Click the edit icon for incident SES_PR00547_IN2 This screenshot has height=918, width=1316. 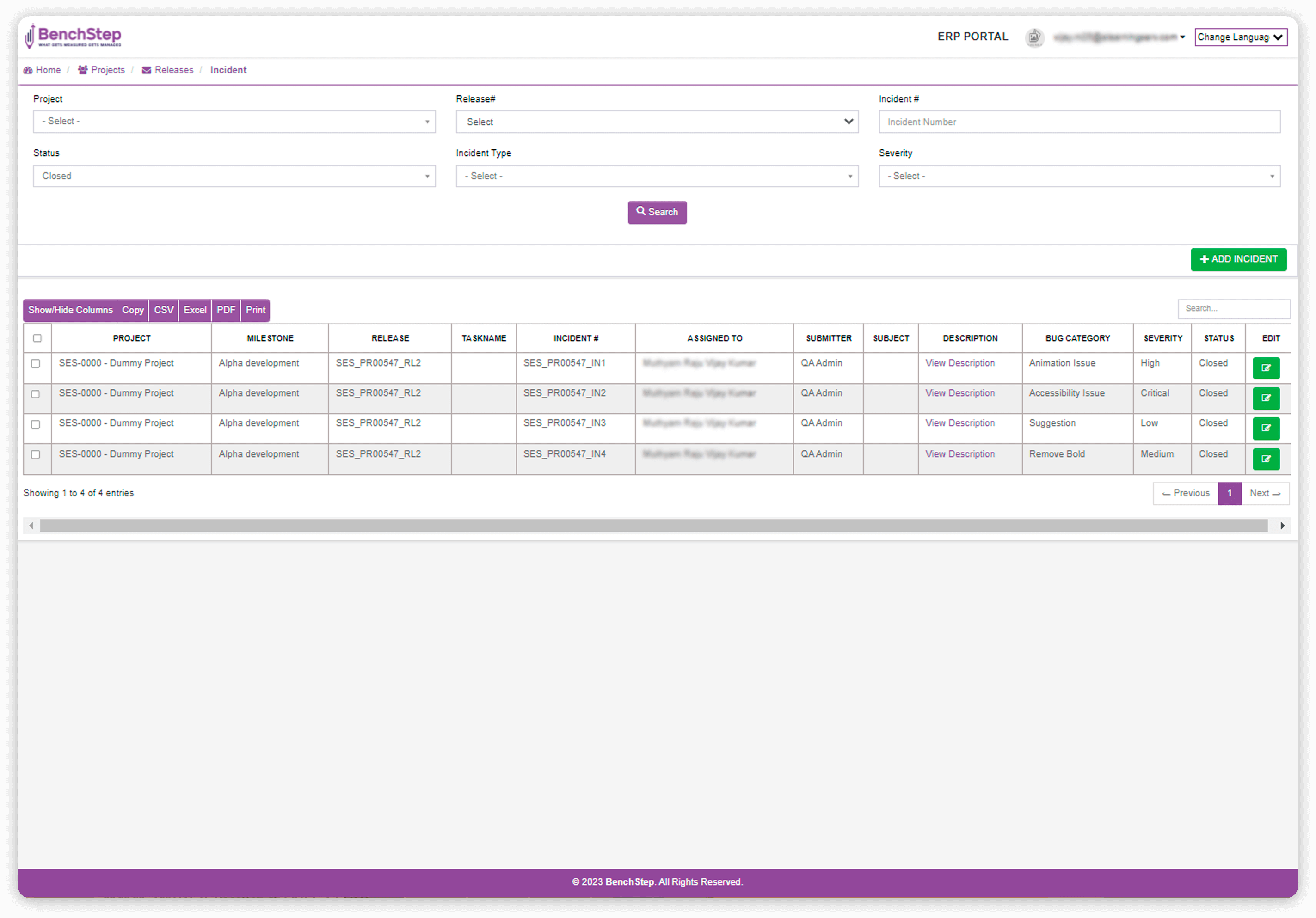1266,398
